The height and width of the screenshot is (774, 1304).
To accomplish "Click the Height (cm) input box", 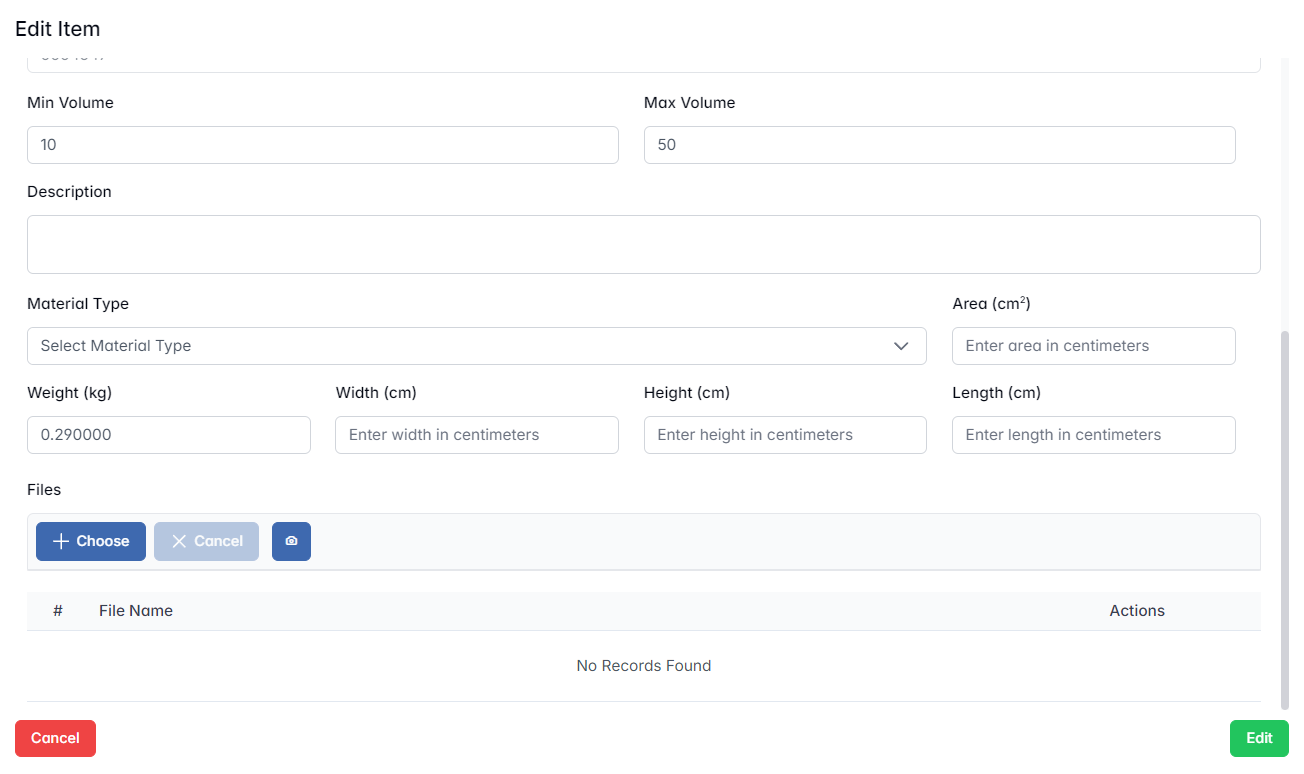I will 785,435.
